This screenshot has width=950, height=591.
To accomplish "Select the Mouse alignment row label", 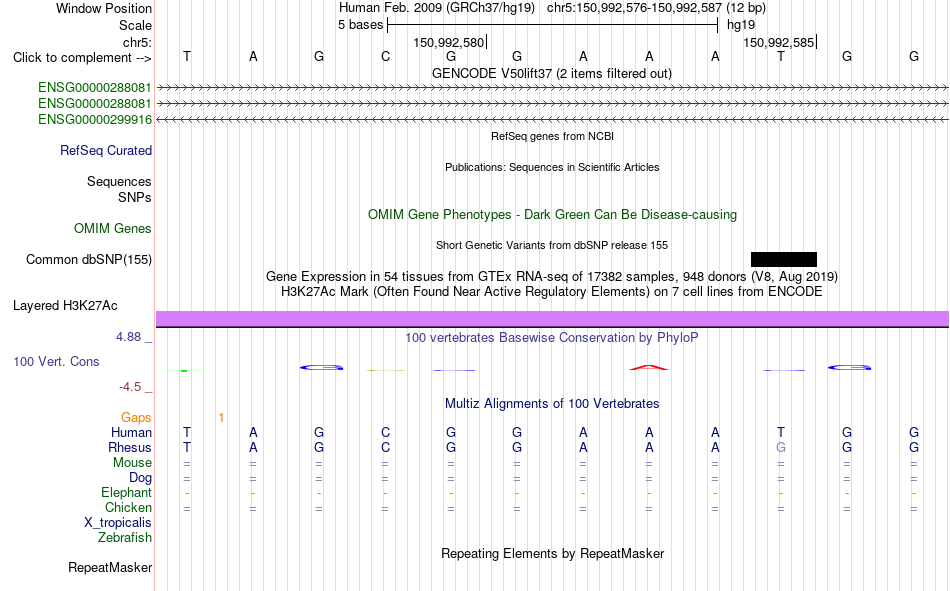I will [x=132, y=462].
